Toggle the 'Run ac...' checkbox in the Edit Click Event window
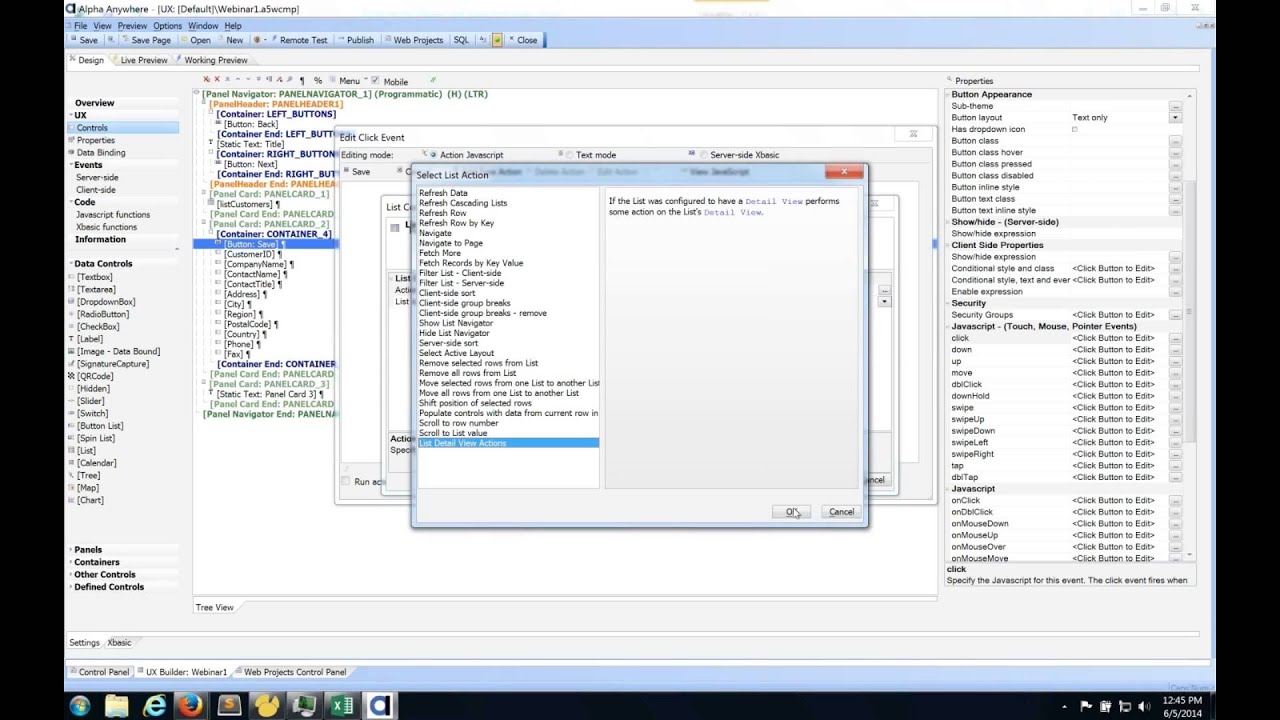The image size is (1280, 720). pyautogui.click(x=346, y=481)
